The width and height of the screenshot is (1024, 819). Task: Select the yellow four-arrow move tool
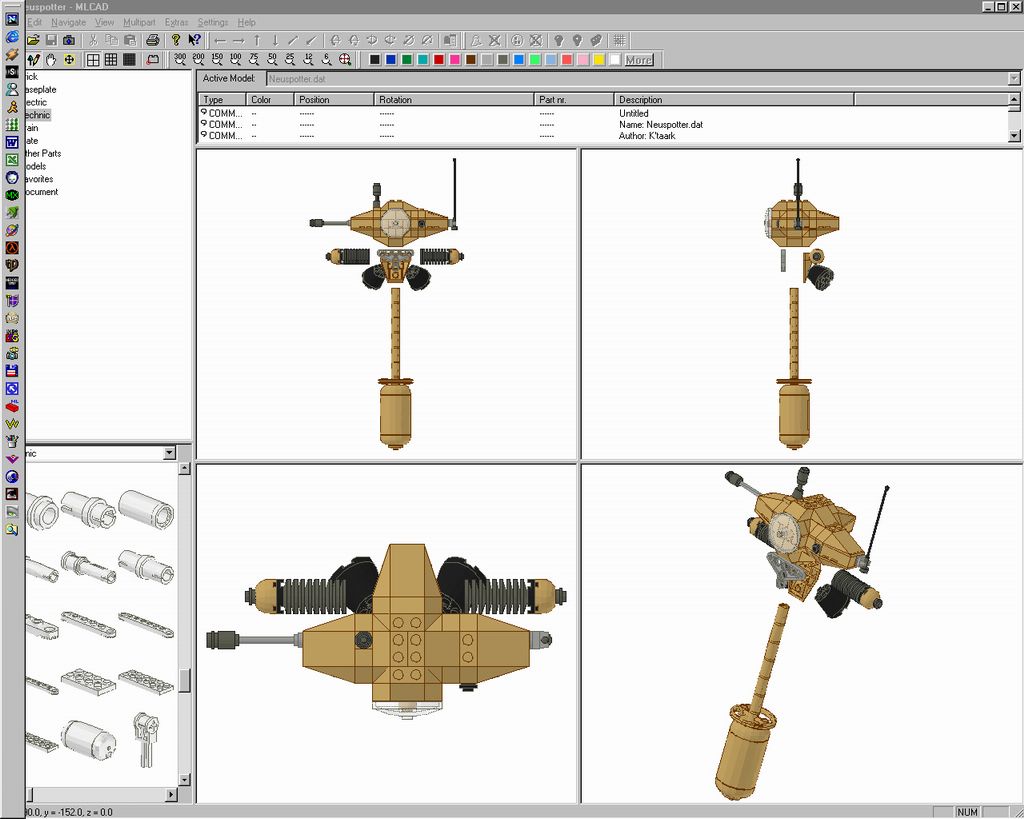click(69, 60)
